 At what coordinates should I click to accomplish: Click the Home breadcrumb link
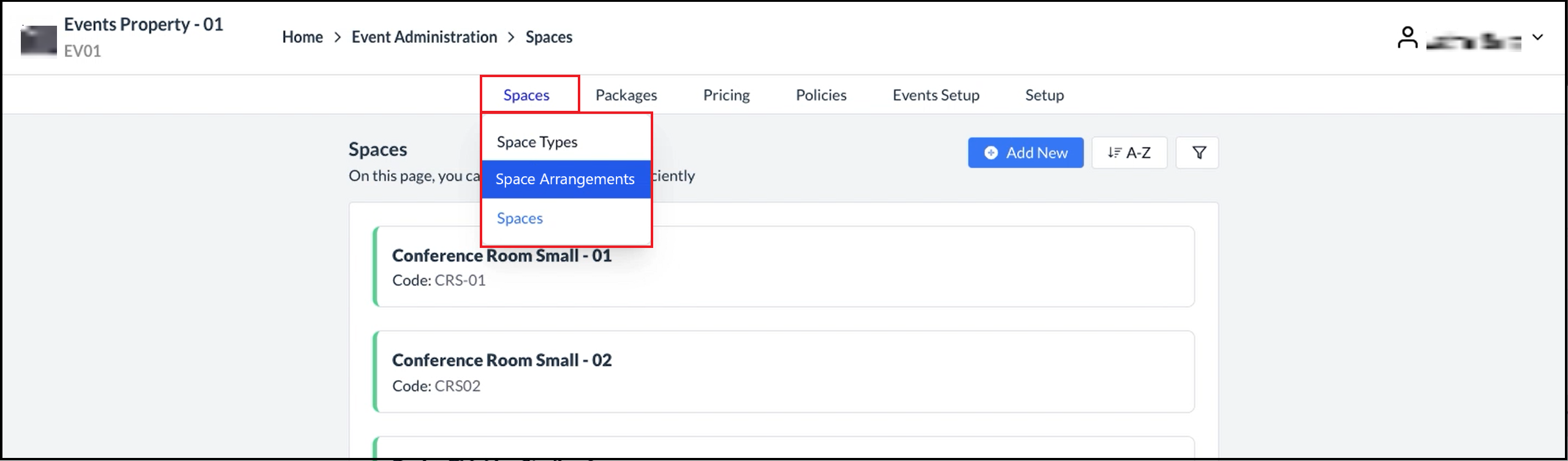pos(302,37)
